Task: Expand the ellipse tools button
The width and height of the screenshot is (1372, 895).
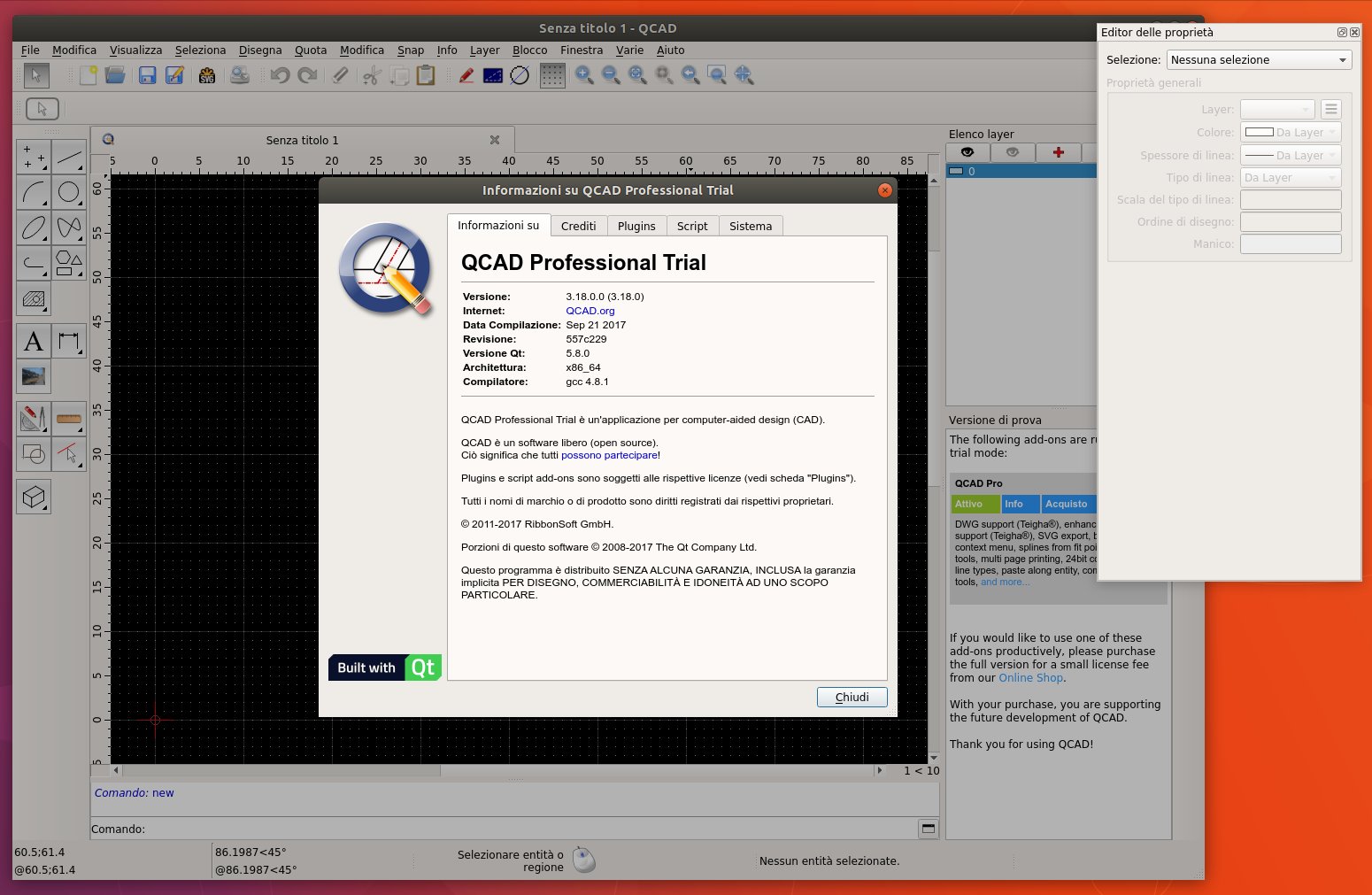Action: (34, 228)
